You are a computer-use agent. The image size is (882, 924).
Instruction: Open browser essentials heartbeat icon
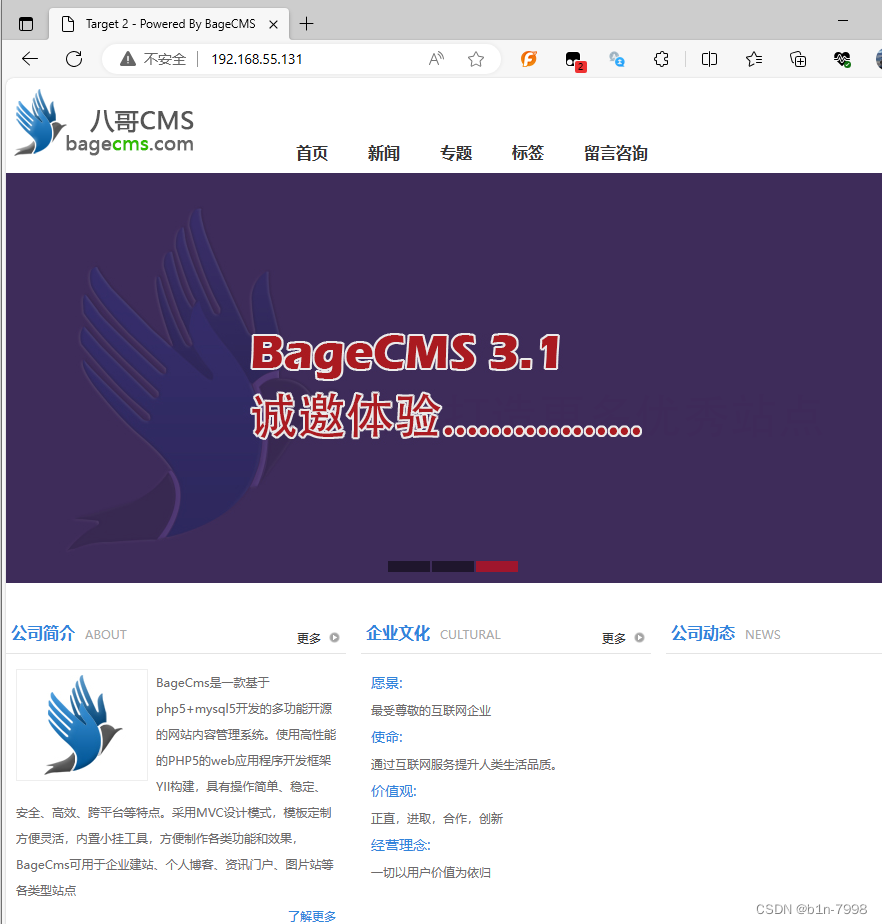842,59
